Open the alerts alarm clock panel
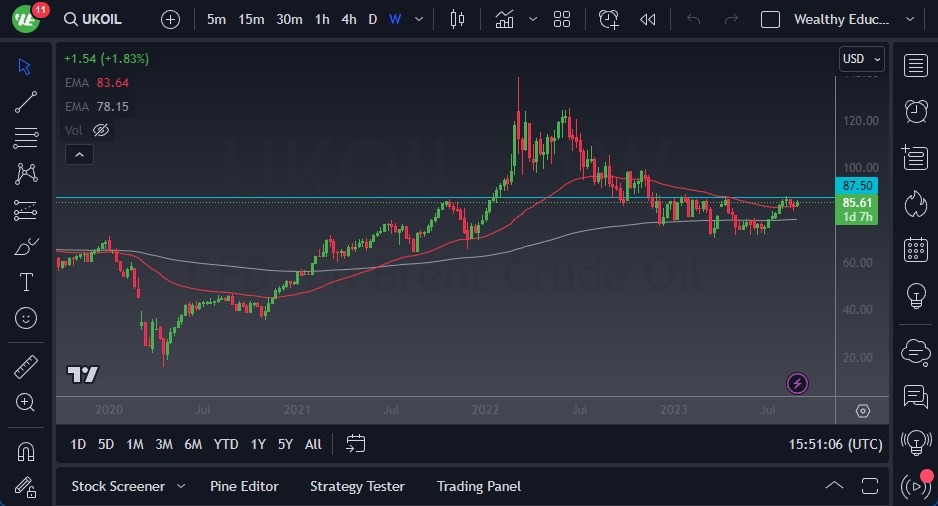 (915, 111)
